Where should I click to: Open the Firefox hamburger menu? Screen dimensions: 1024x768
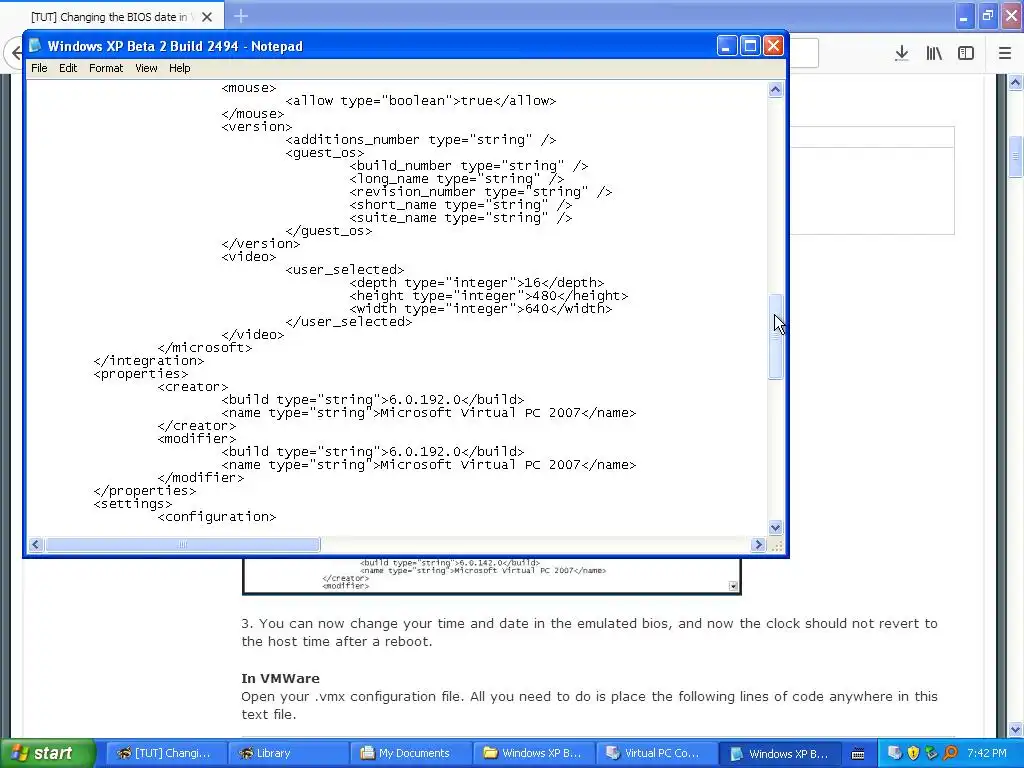[x=1005, y=53]
